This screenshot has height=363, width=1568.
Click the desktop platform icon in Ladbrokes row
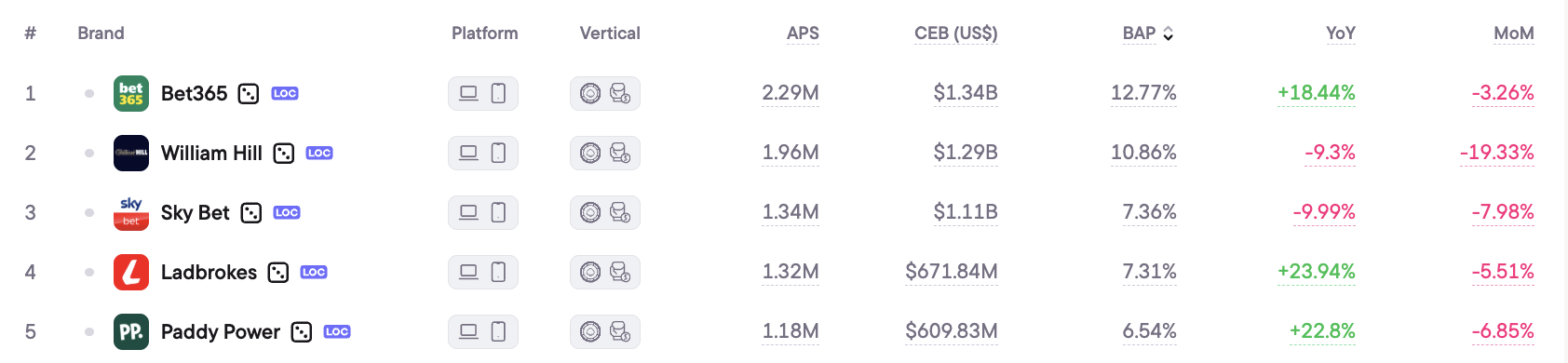coord(468,272)
